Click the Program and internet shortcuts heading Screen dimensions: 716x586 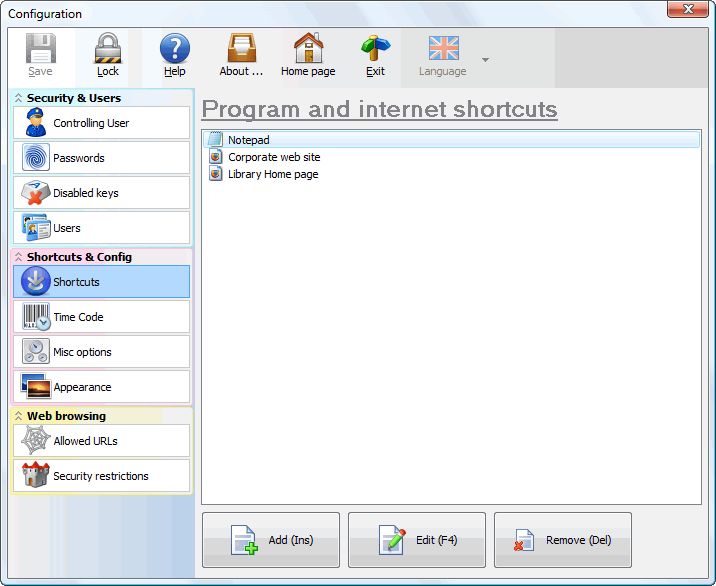click(379, 109)
